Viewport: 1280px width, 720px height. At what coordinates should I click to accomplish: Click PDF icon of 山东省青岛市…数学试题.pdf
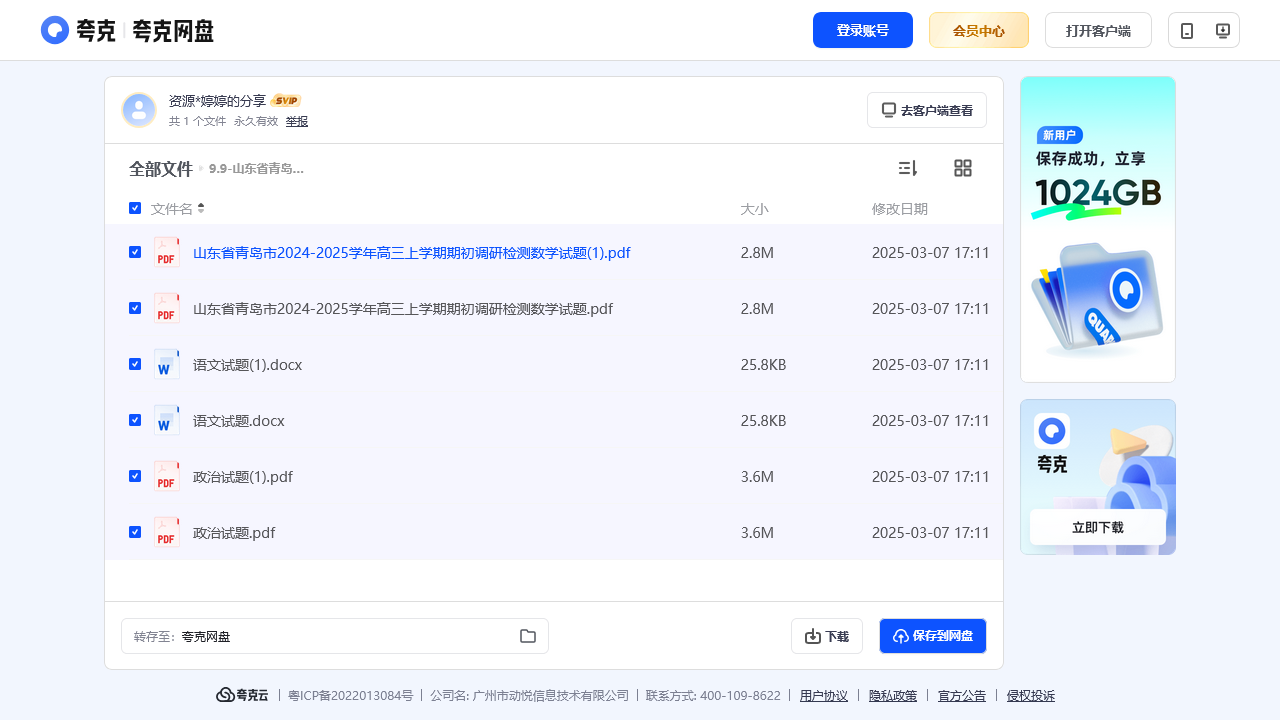(x=167, y=308)
